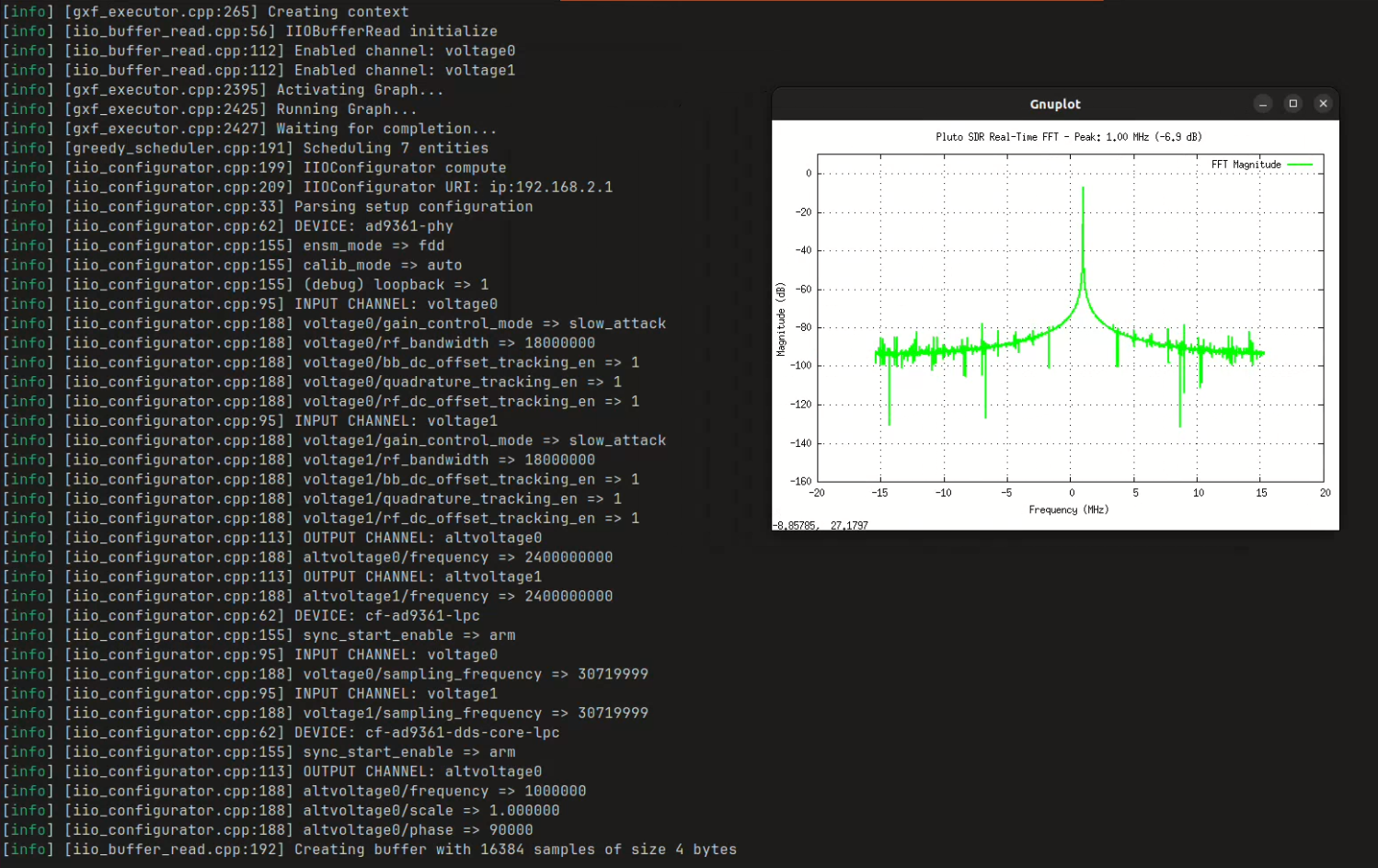The width and height of the screenshot is (1378, 868).
Task: Click line 'Parsing setup configuration'
Action: click(x=268, y=206)
